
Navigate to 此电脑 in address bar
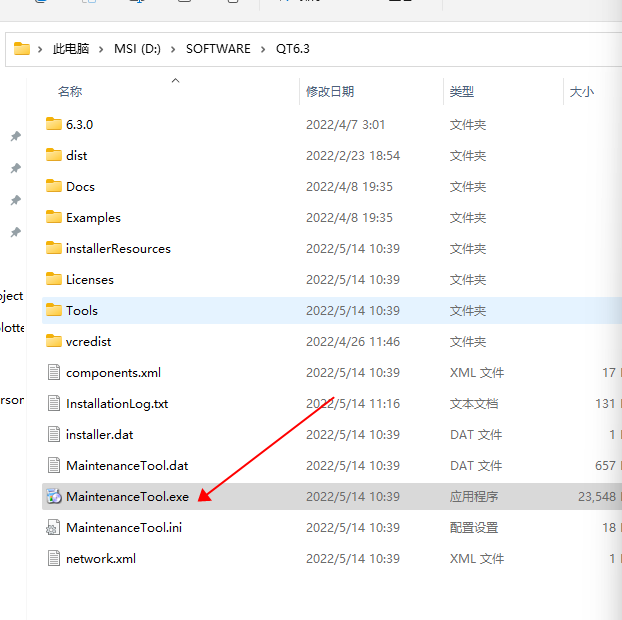(71, 49)
